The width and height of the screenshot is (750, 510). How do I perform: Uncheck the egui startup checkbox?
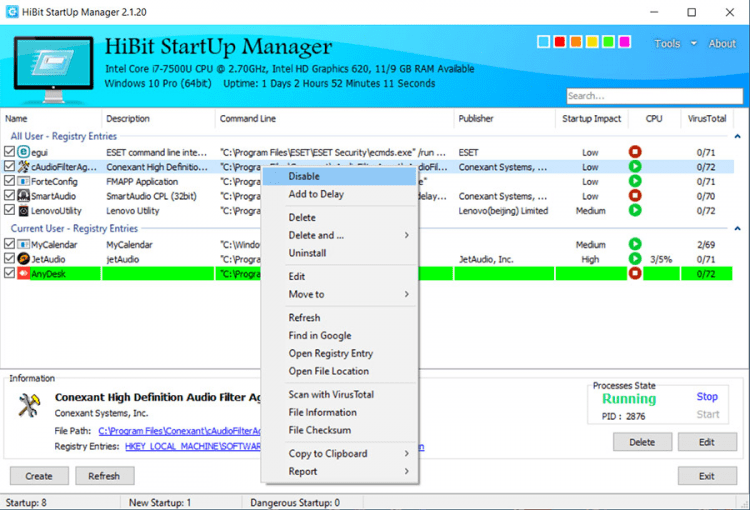coord(10,152)
